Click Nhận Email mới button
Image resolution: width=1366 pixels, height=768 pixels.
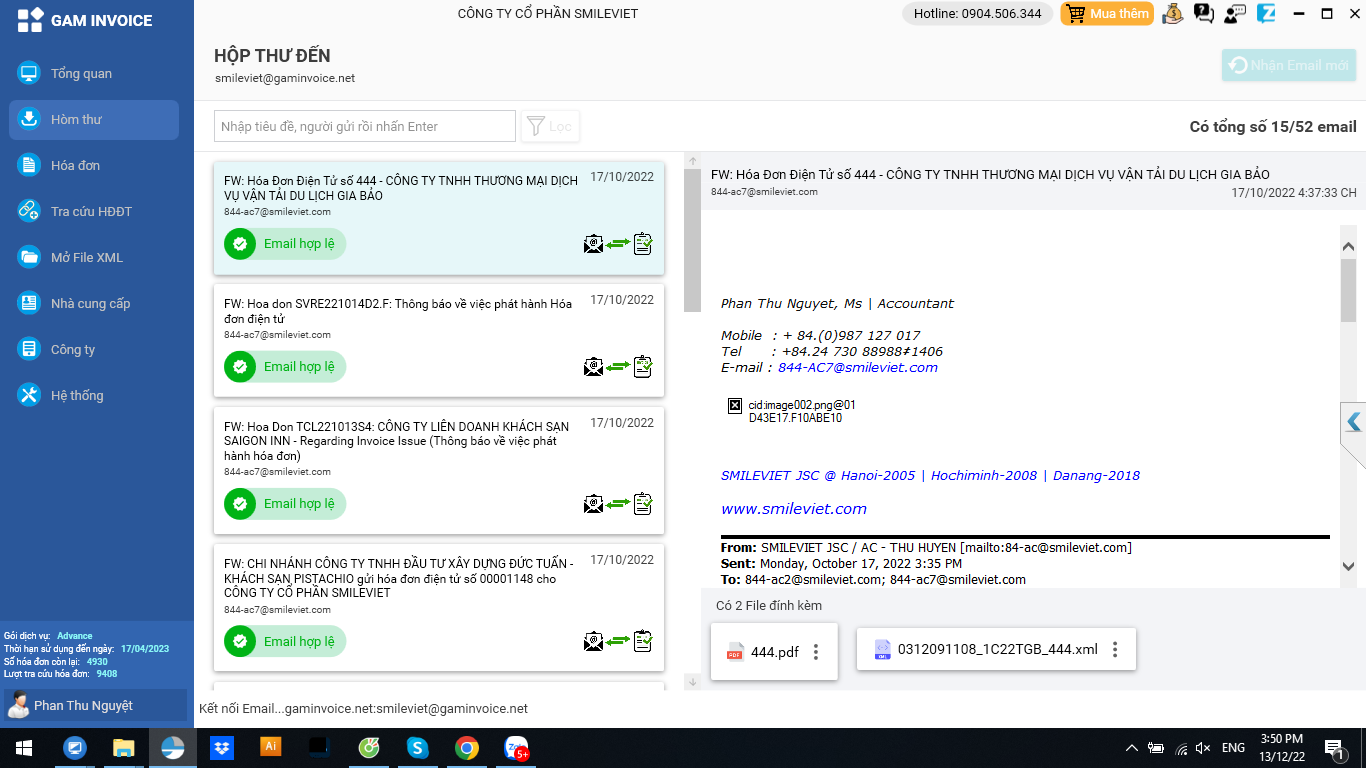(x=1289, y=65)
